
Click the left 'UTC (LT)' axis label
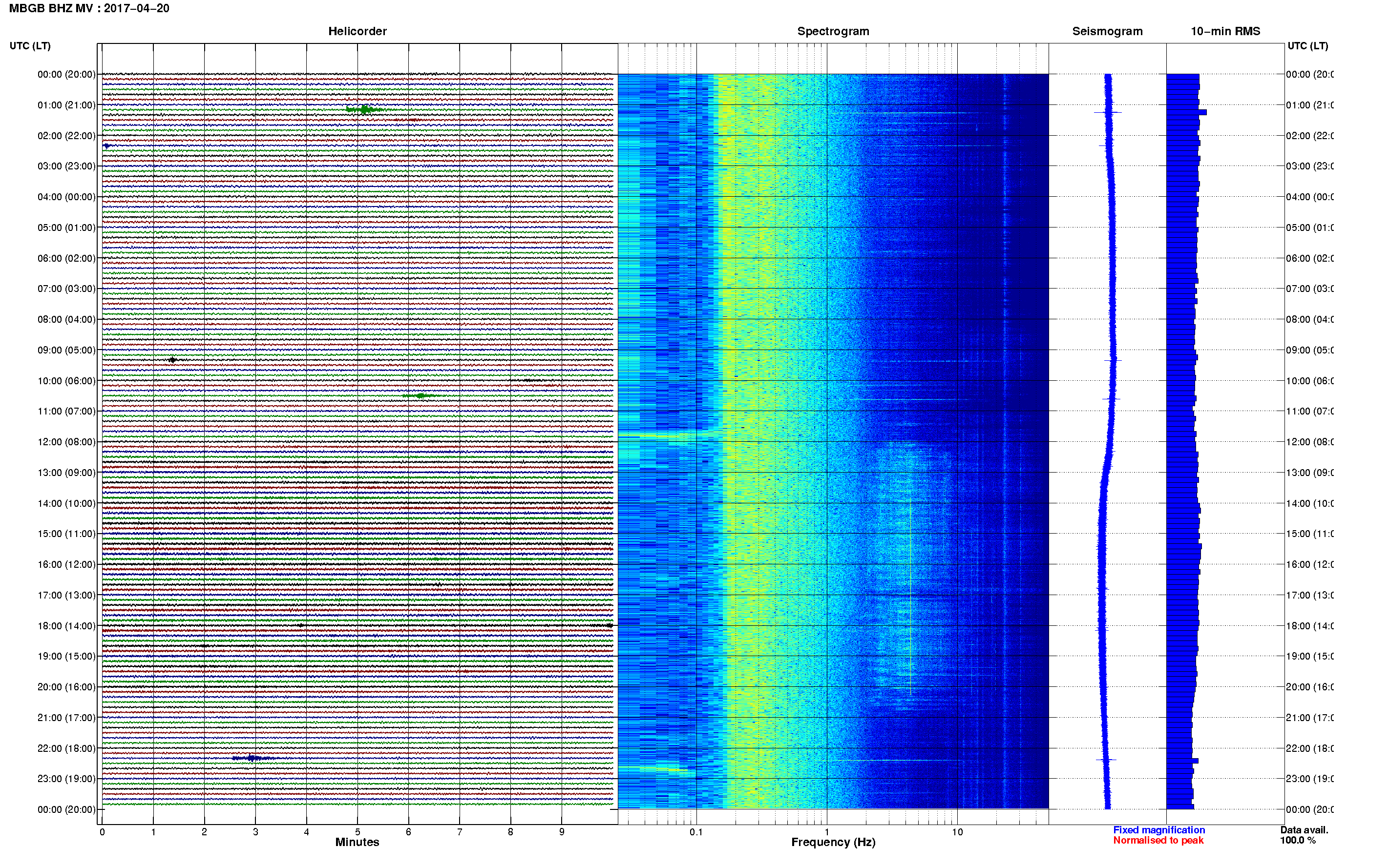pyautogui.click(x=30, y=46)
